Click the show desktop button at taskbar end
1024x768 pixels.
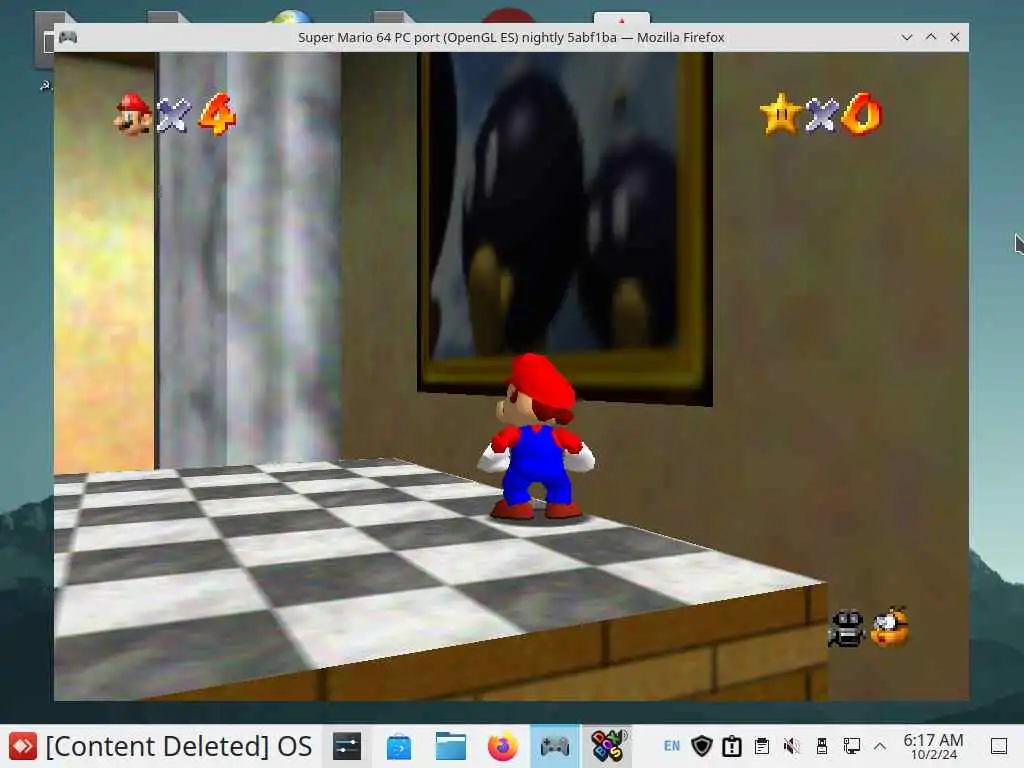click(x=999, y=746)
